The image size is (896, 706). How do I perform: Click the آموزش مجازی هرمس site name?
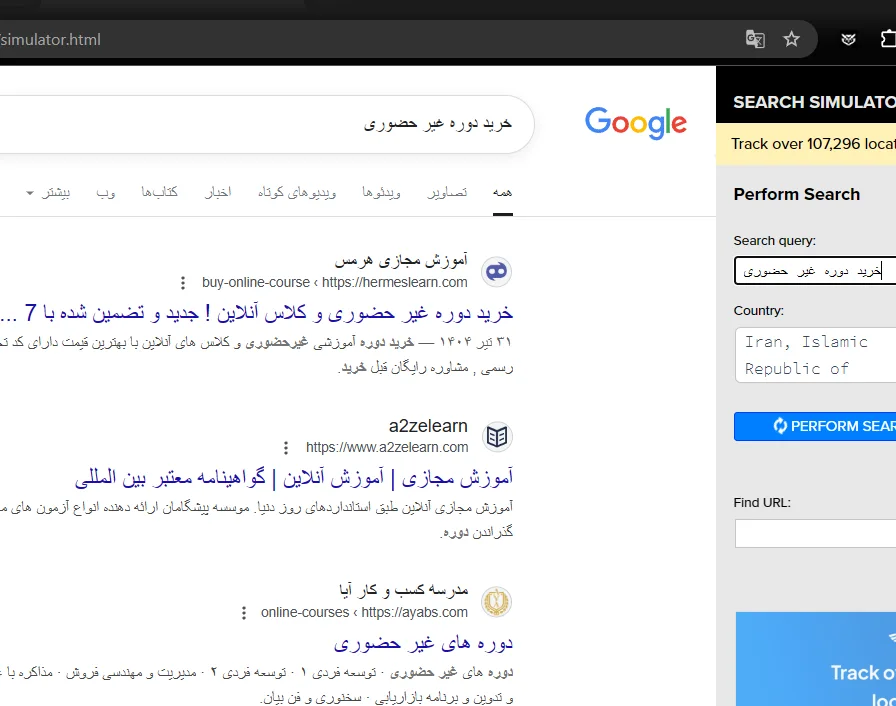(401, 260)
